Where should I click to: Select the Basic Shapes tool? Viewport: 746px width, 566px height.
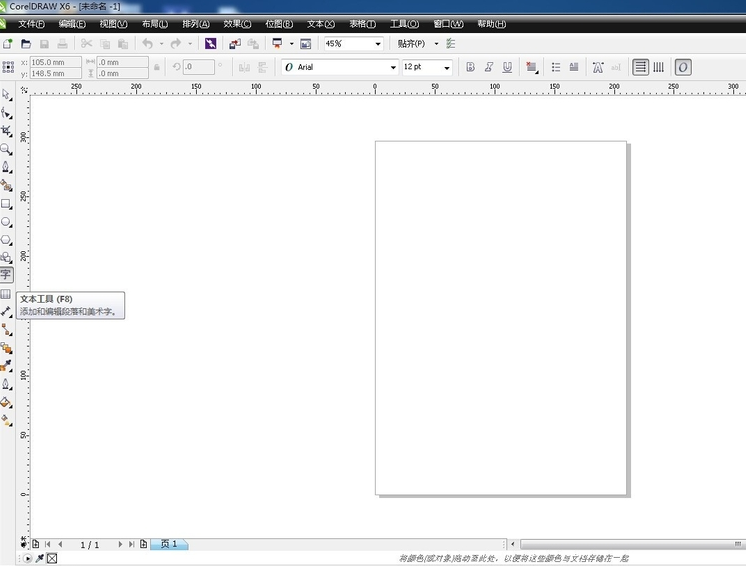pyautogui.click(x=7, y=258)
